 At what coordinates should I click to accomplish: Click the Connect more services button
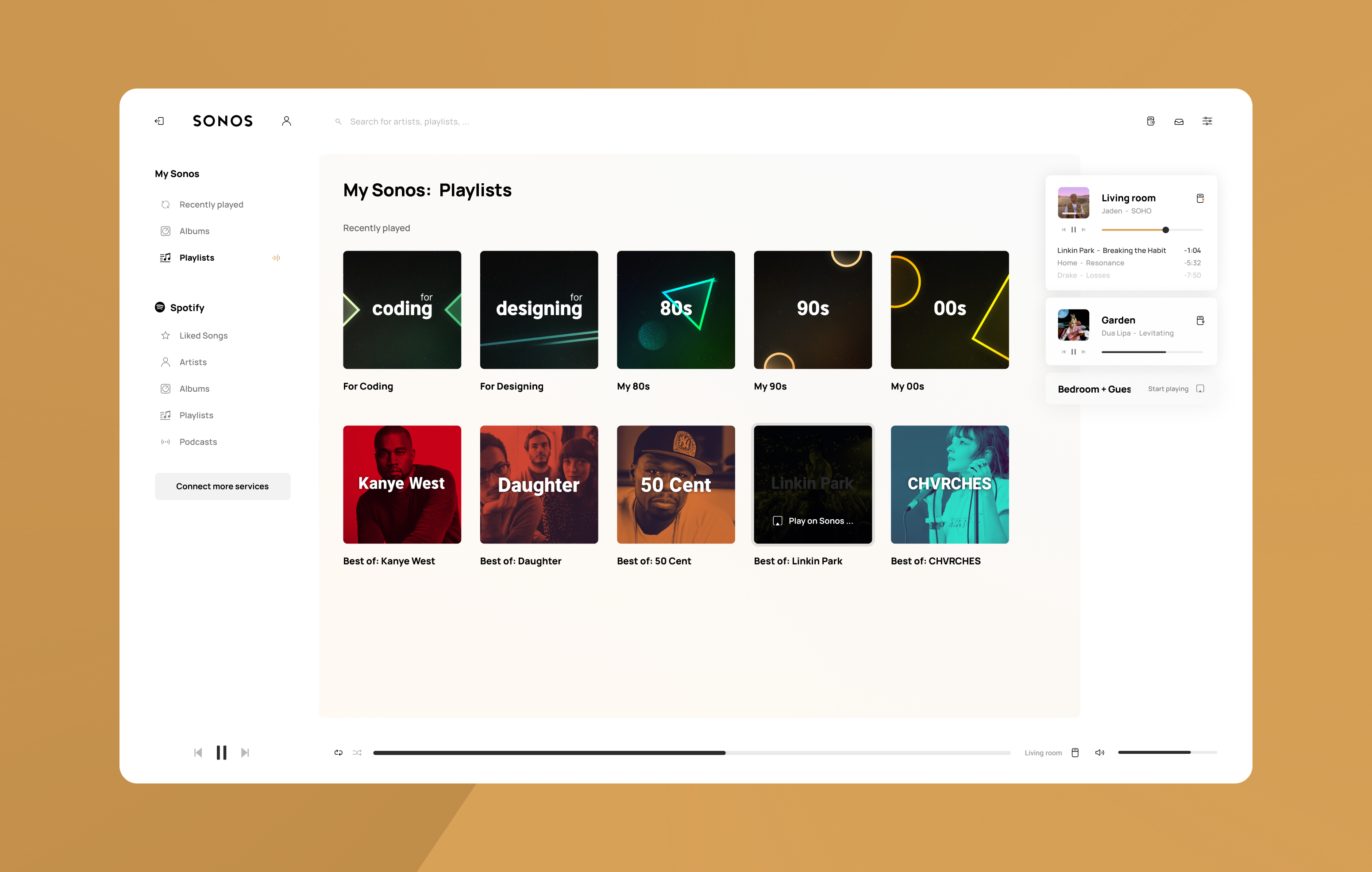[222, 486]
